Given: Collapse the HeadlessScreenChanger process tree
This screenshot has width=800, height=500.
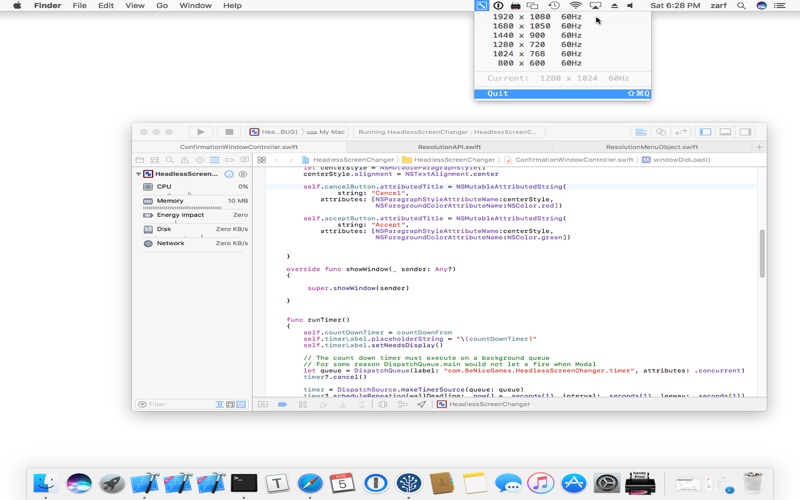Looking at the screenshot, I should [x=139, y=174].
